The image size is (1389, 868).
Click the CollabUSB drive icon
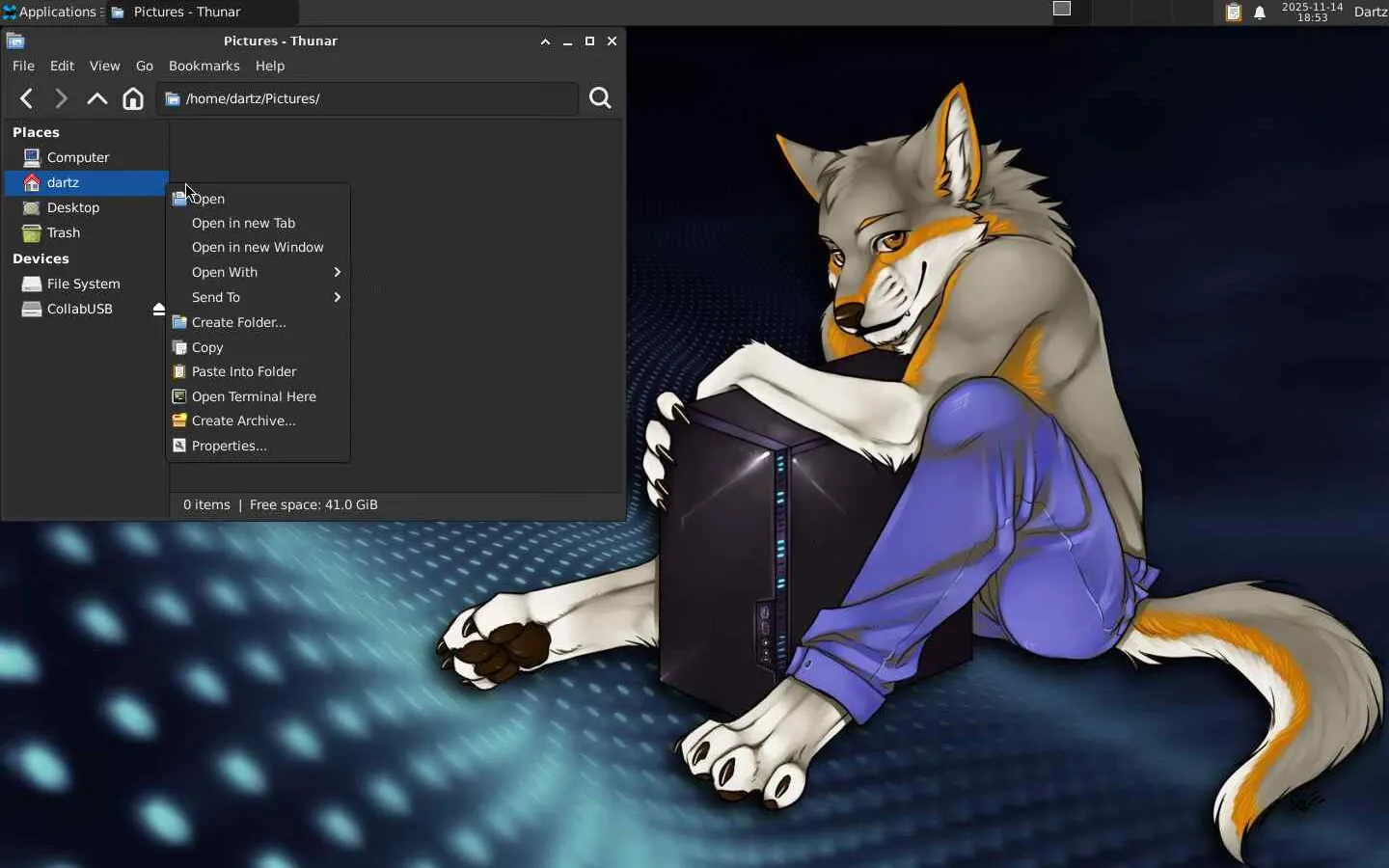(32, 309)
